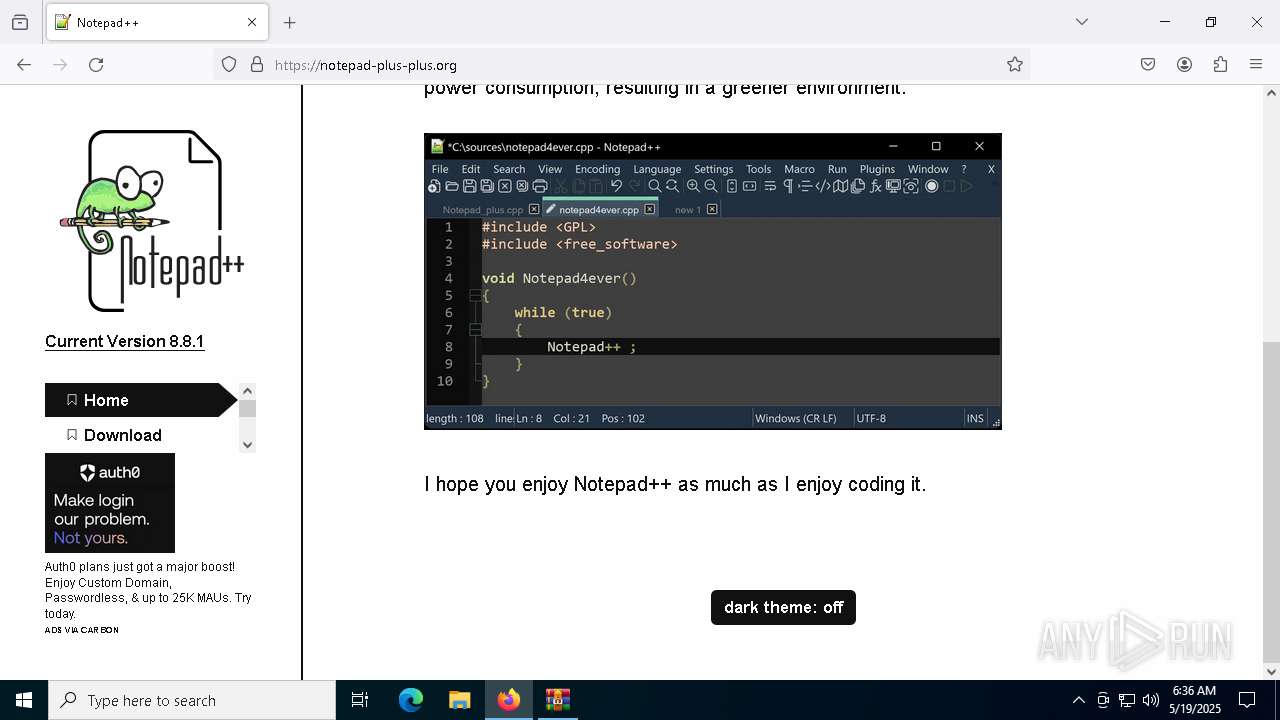The width and height of the screenshot is (1280, 720).
Task: Follow the ADS VIA CARBON link
Action: (82, 630)
